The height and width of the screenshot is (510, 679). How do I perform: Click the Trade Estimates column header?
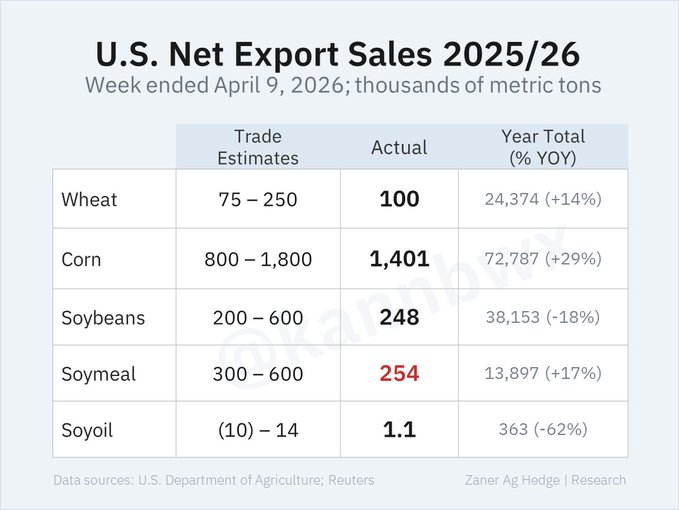[259, 147]
